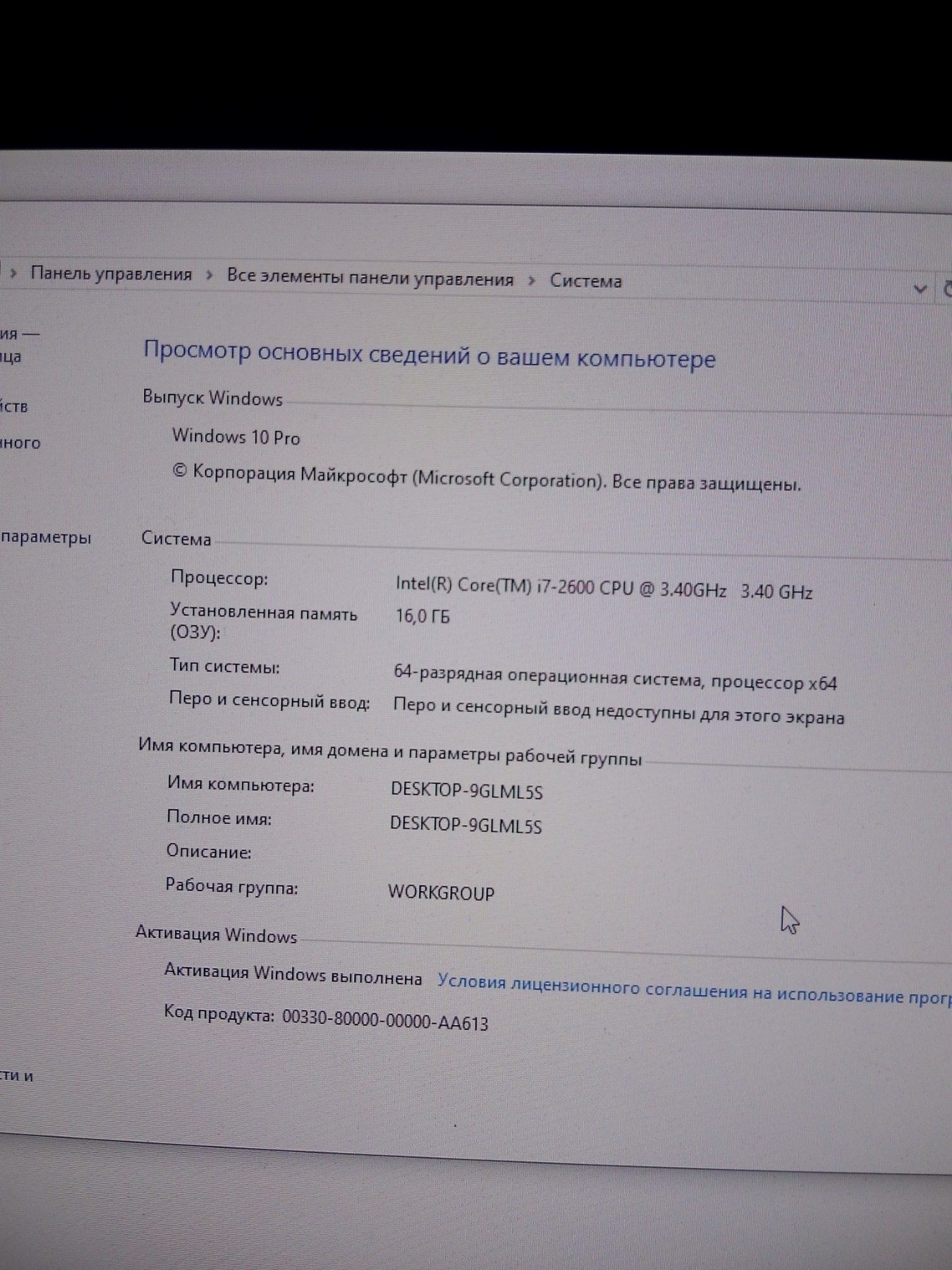Select installed memory value 16,0 ГБ
Screen dimensions: 952x1270
(422, 616)
